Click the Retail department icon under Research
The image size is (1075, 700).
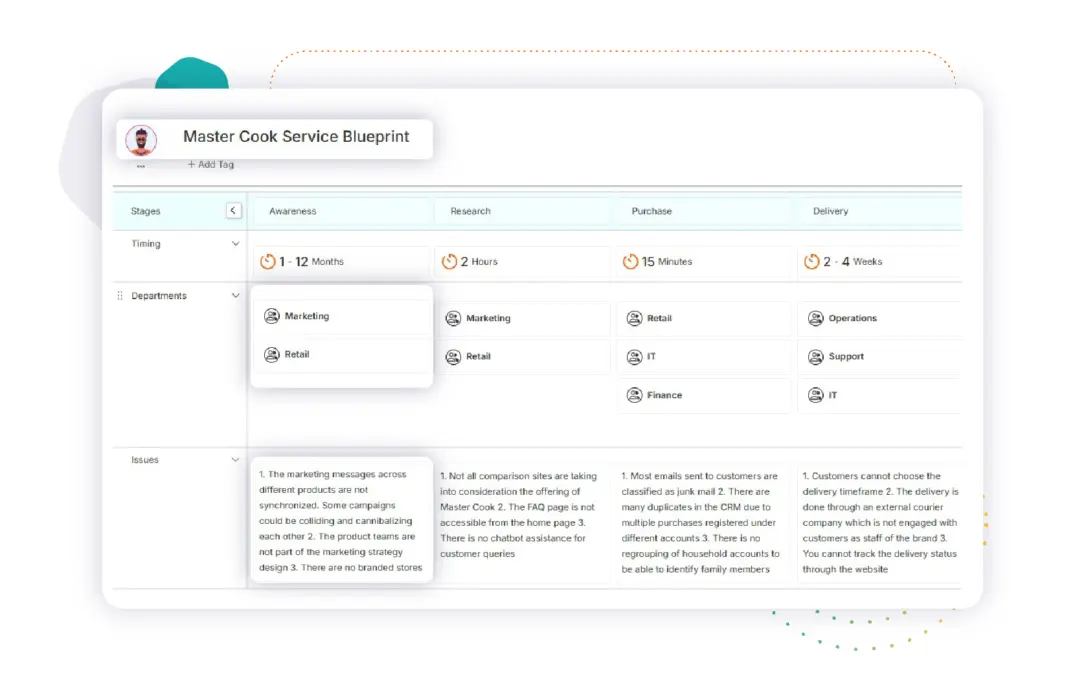click(454, 356)
